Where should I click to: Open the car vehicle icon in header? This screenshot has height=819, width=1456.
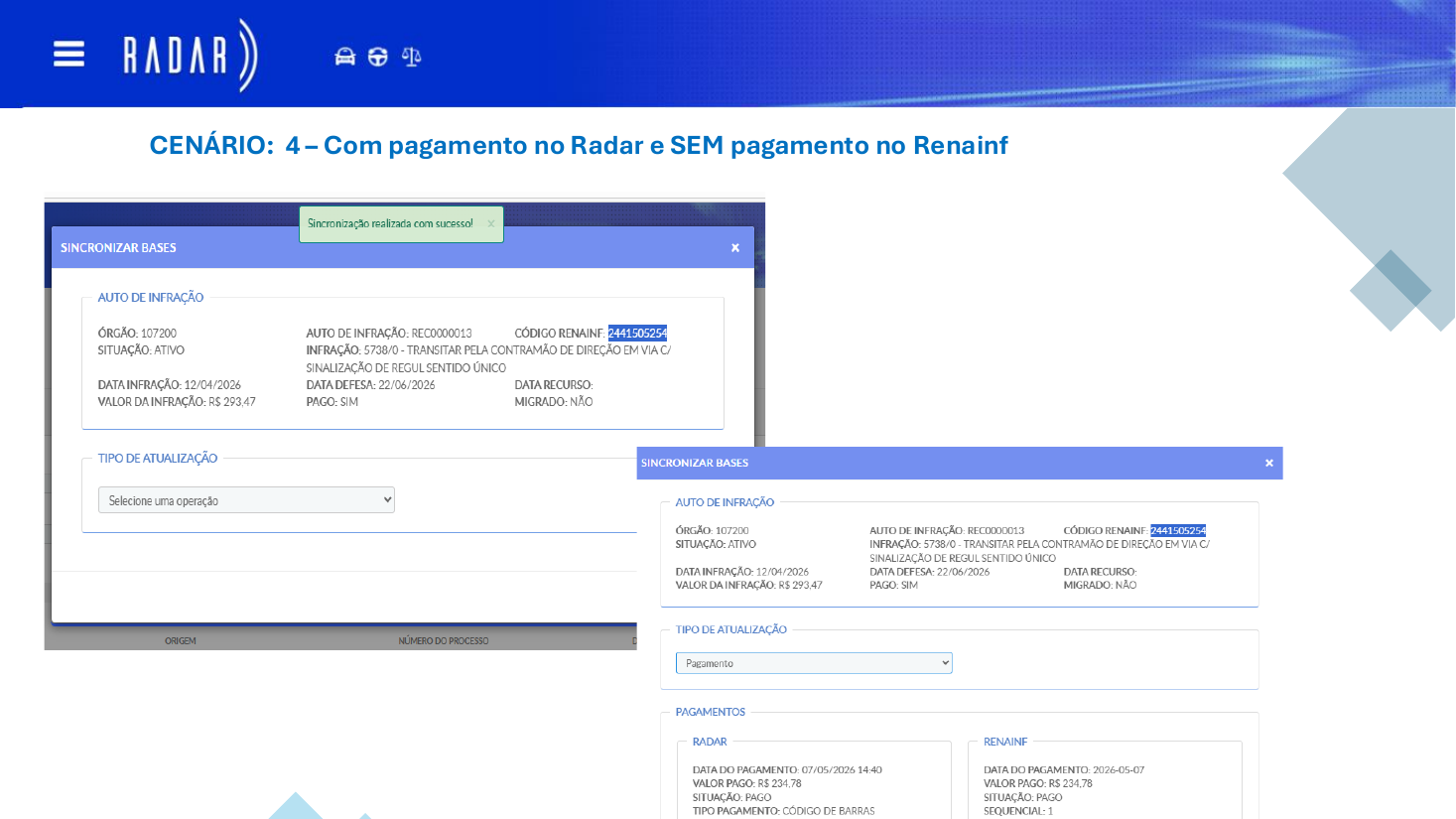[345, 57]
